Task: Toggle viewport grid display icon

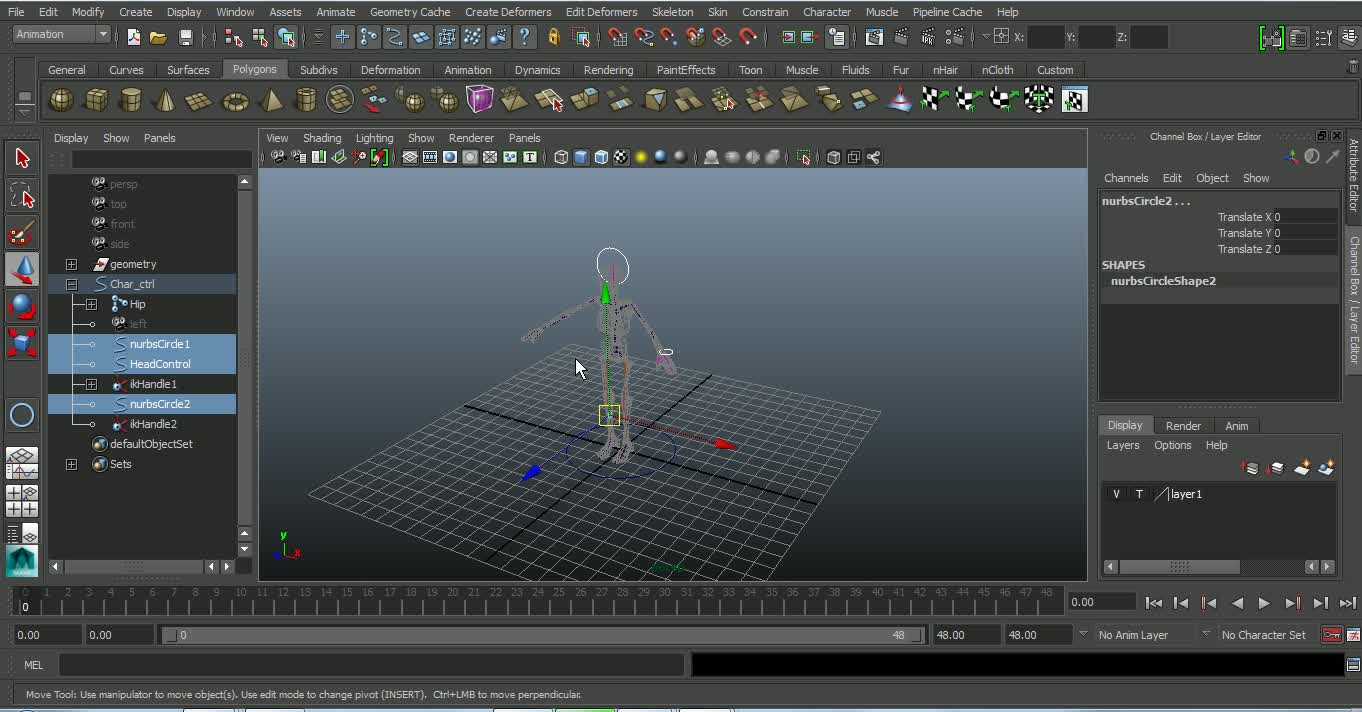Action: coord(410,157)
